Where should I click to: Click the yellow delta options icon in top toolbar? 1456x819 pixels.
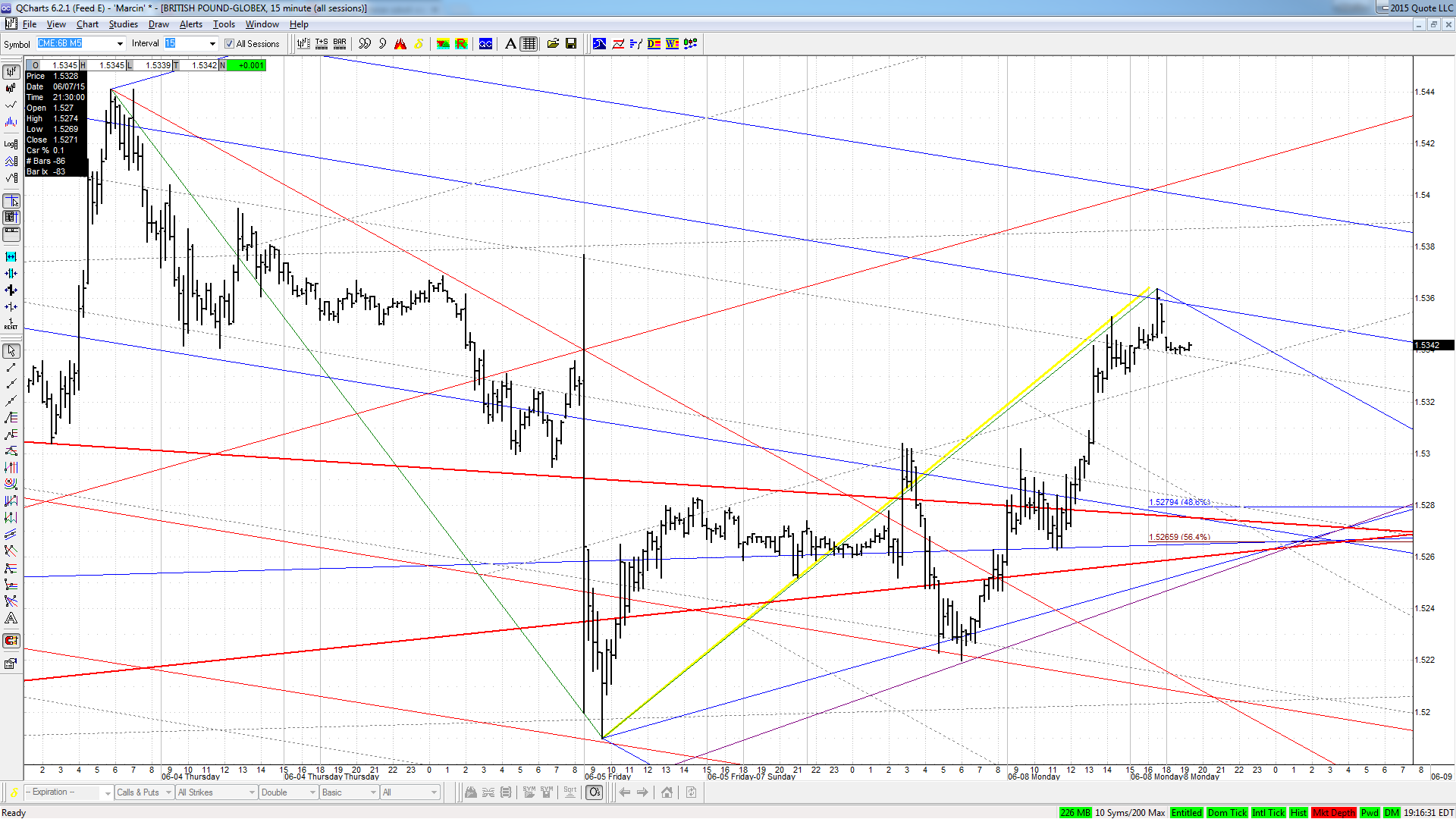(x=419, y=44)
